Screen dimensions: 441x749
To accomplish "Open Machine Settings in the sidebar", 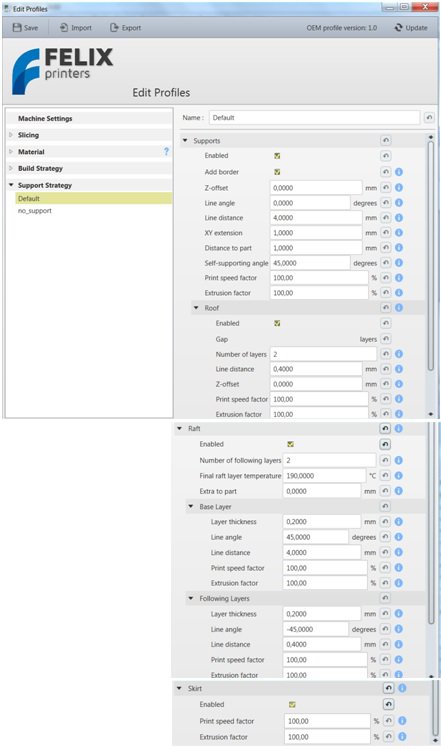I will pos(45,118).
